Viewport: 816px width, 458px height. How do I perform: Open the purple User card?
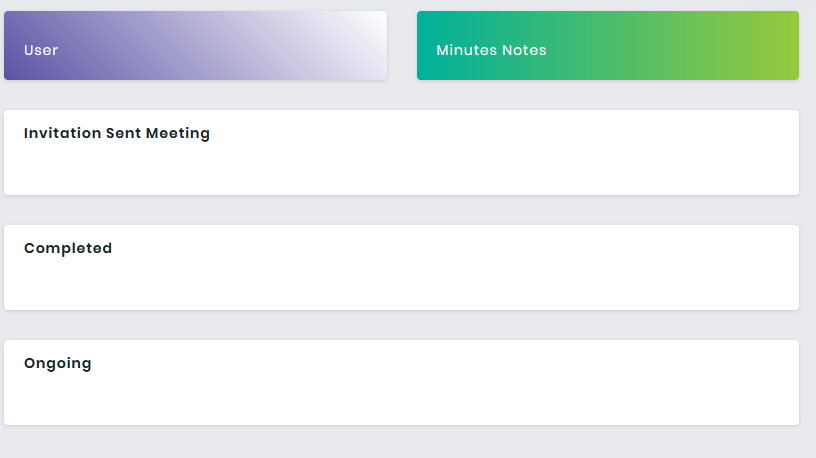click(195, 46)
